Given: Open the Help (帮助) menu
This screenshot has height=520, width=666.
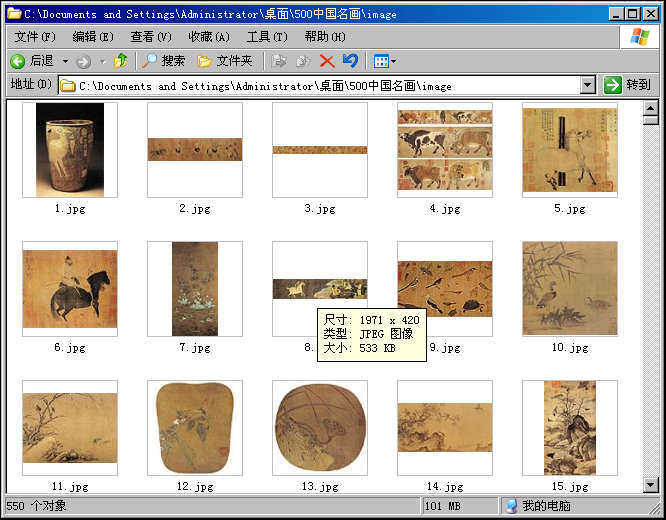Looking at the screenshot, I should 325,37.
